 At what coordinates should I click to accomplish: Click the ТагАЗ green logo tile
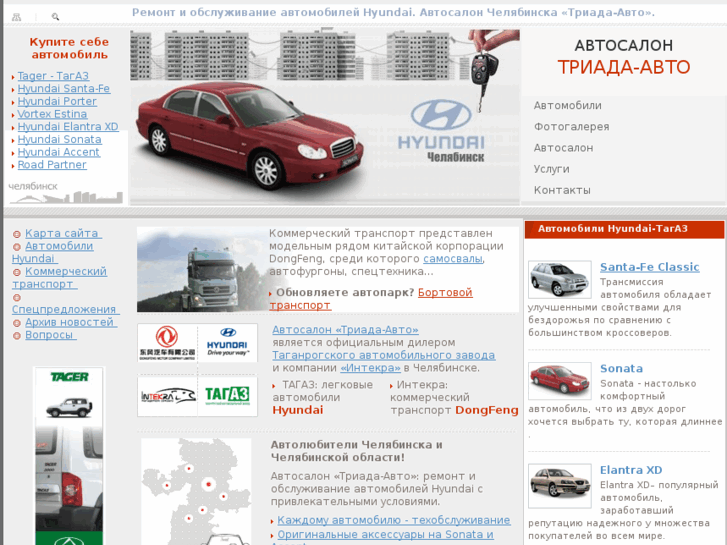click(228, 396)
